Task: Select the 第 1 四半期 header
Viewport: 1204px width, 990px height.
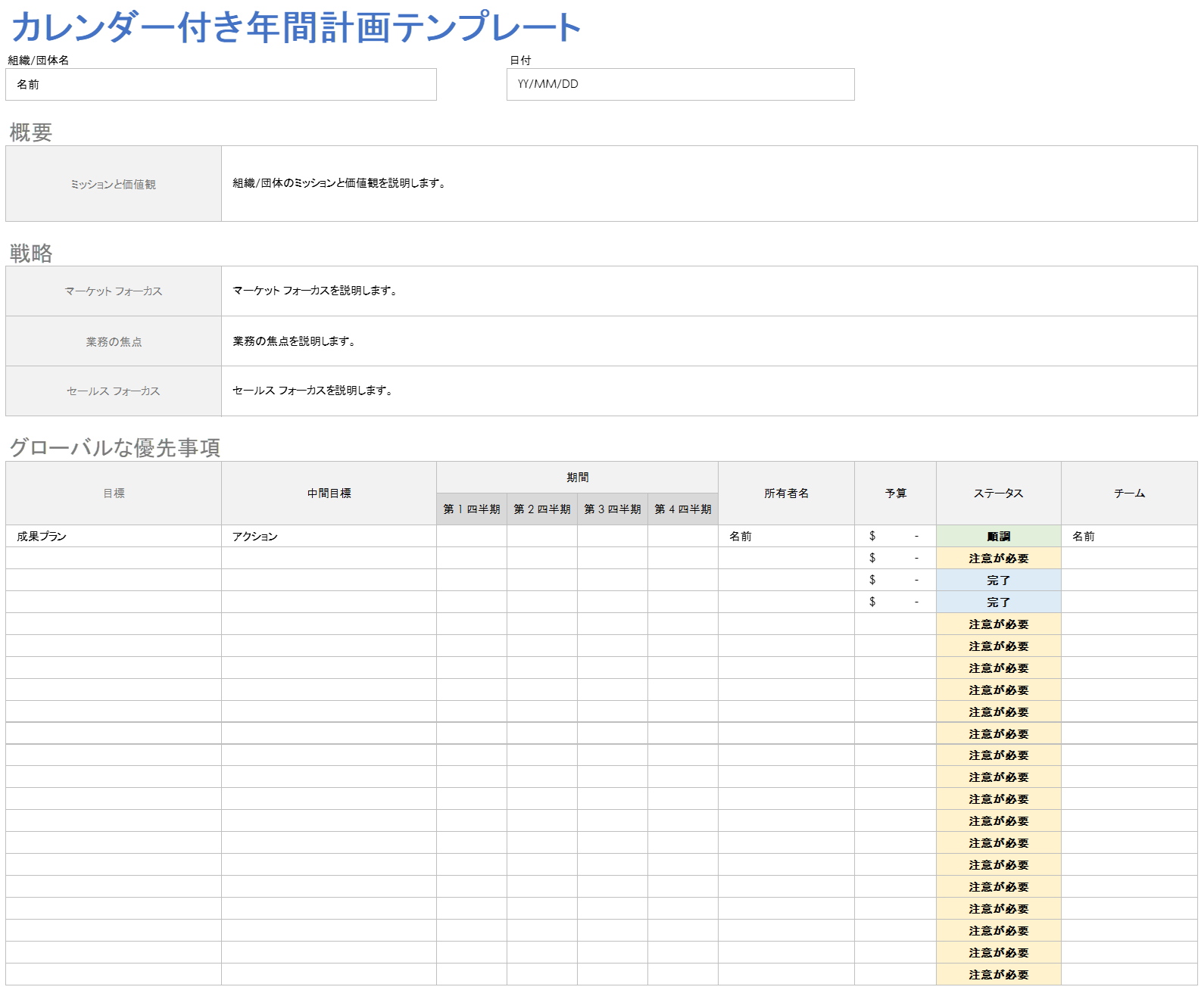Action: coord(472,509)
